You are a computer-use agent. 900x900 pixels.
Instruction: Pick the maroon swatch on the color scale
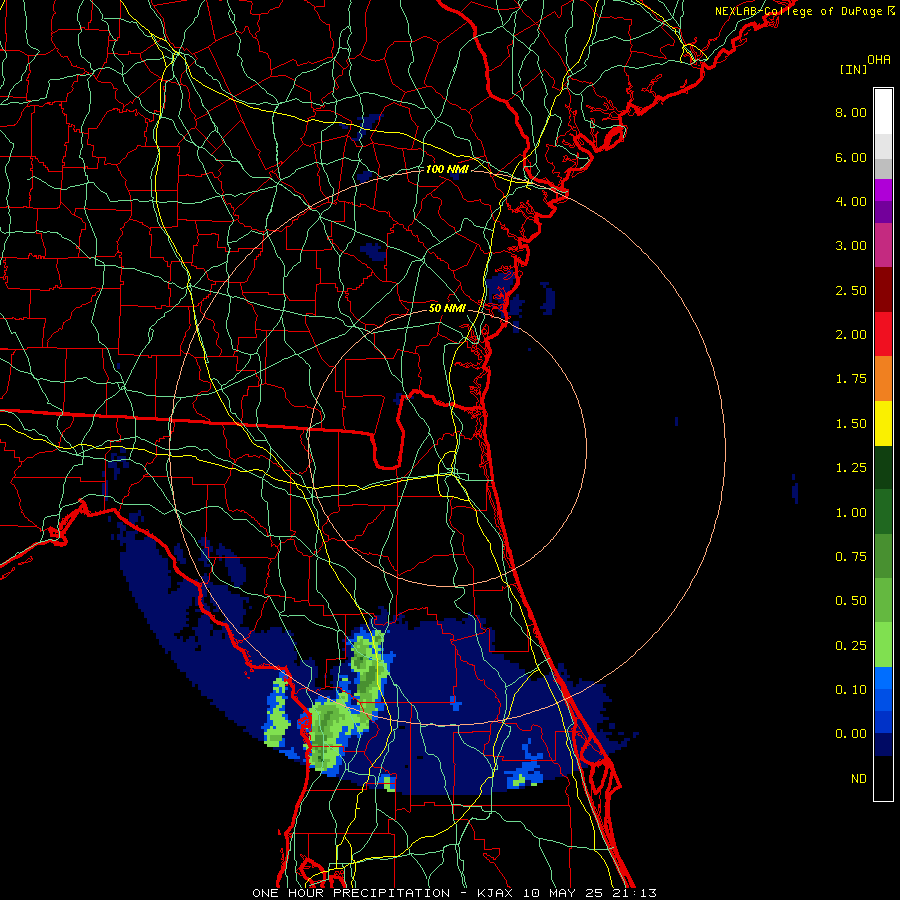click(x=883, y=290)
